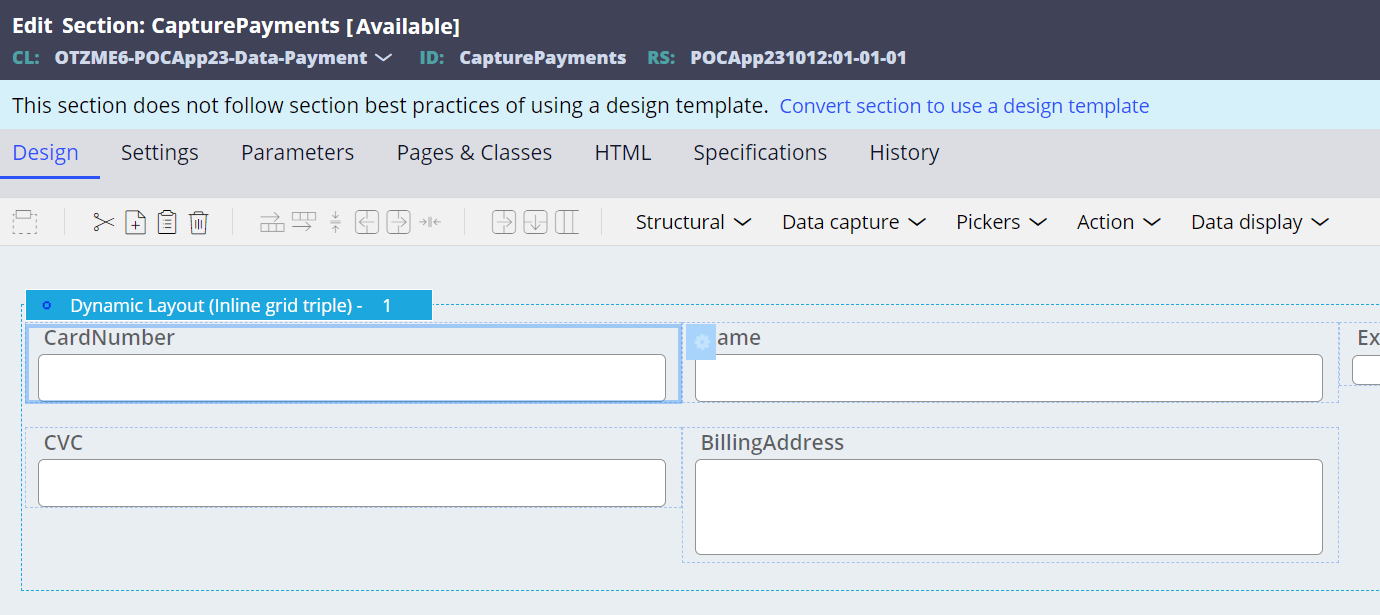
Task: Switch to the Settings tab
Action: click(160, 153)
